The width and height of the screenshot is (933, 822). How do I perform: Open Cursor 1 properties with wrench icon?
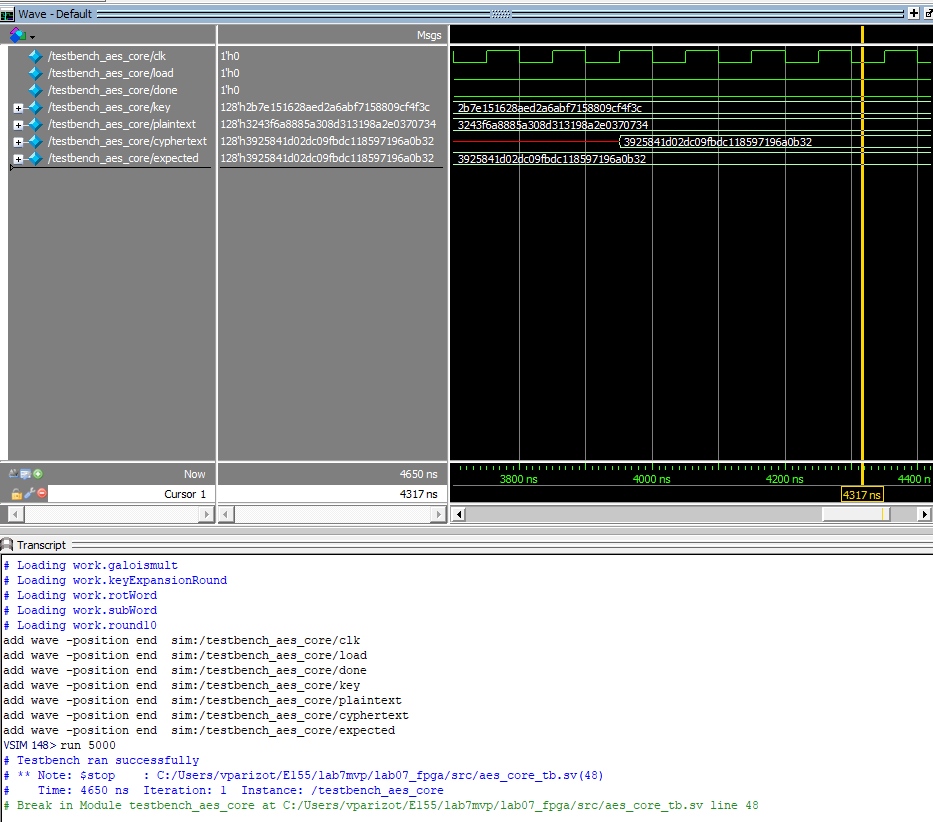pos(30,493)
